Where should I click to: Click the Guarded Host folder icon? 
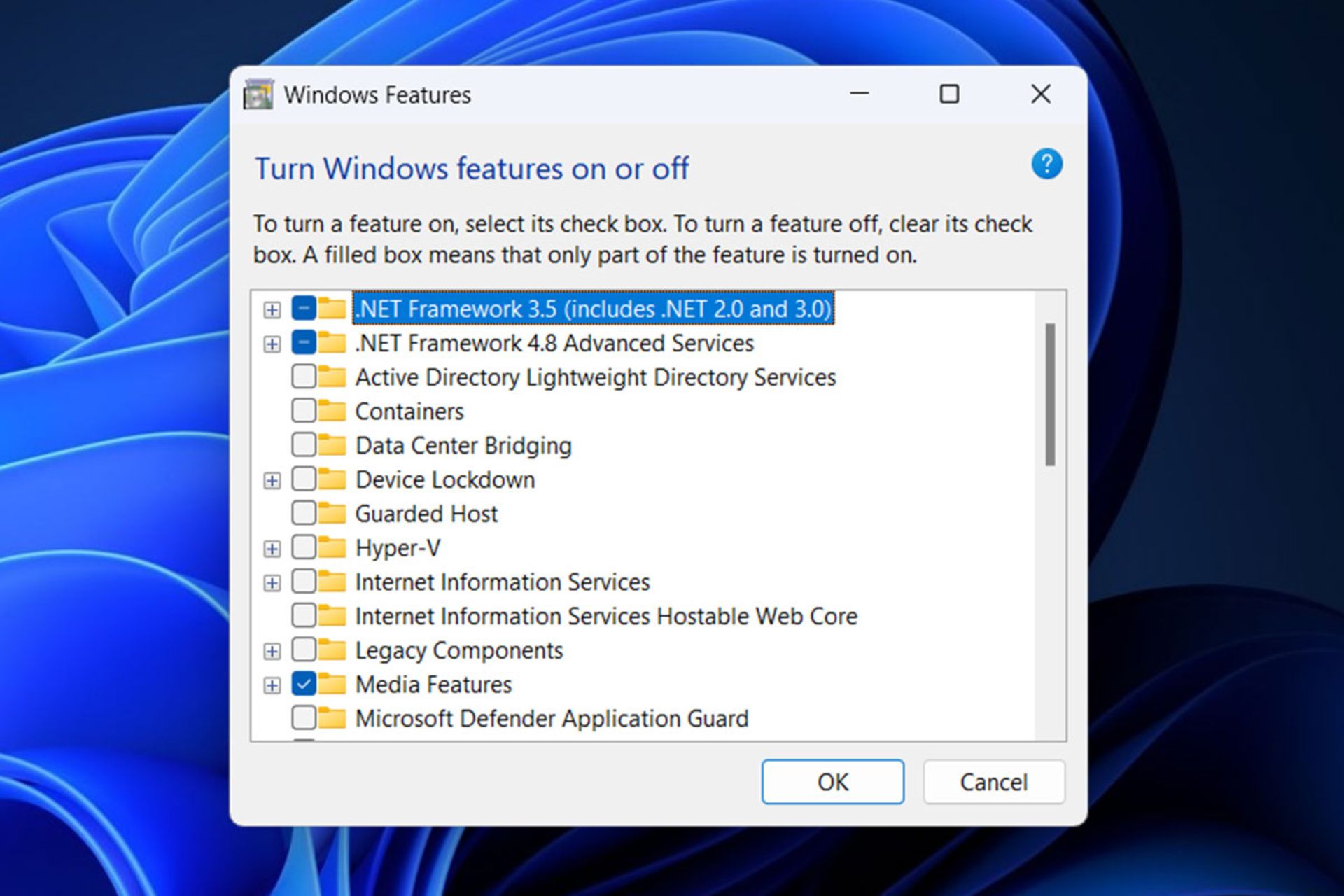coord(332,514)
